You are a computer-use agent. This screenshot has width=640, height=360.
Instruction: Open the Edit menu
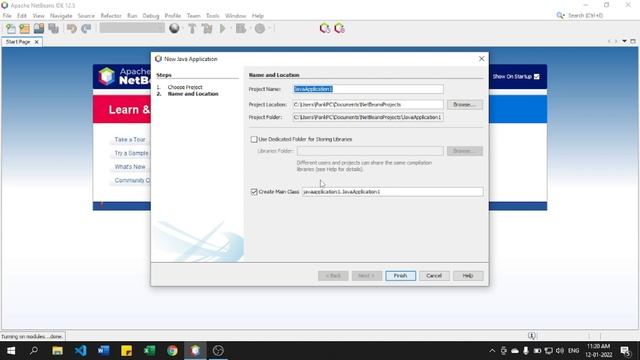click(22, 16)
